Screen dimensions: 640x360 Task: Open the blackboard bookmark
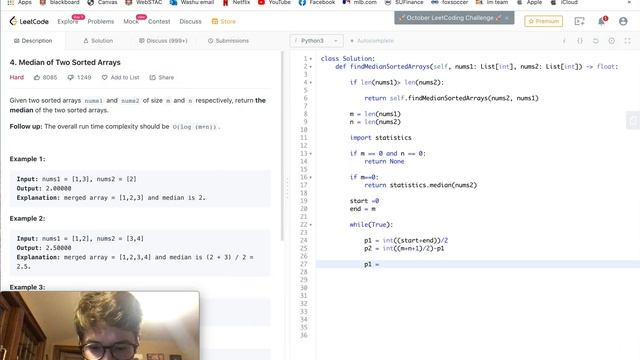point(60,2)
